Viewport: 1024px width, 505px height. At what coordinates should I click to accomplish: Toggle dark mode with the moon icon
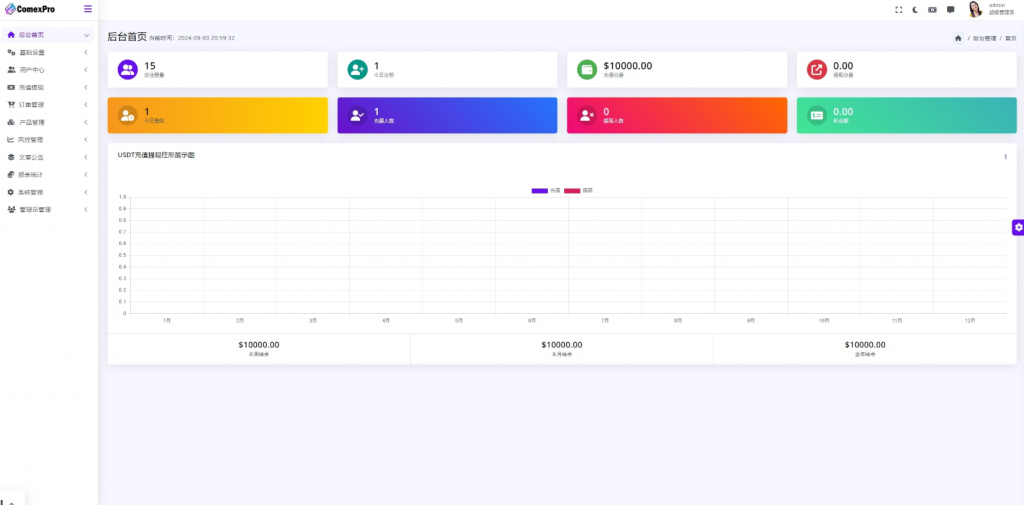(x=916, y=10)
